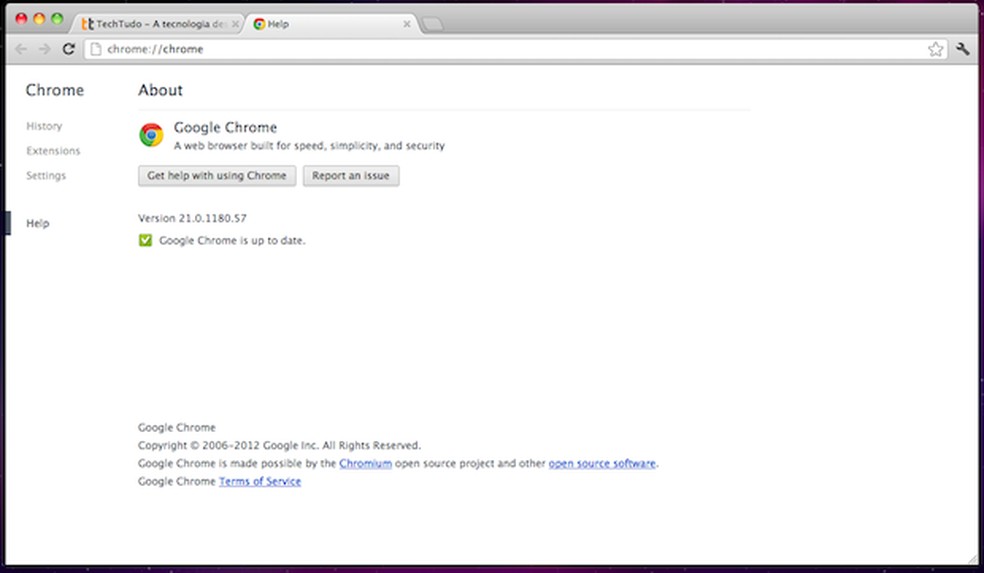Click the Chrome sidebar heading
984x573 pixels.
coord(55,90)
